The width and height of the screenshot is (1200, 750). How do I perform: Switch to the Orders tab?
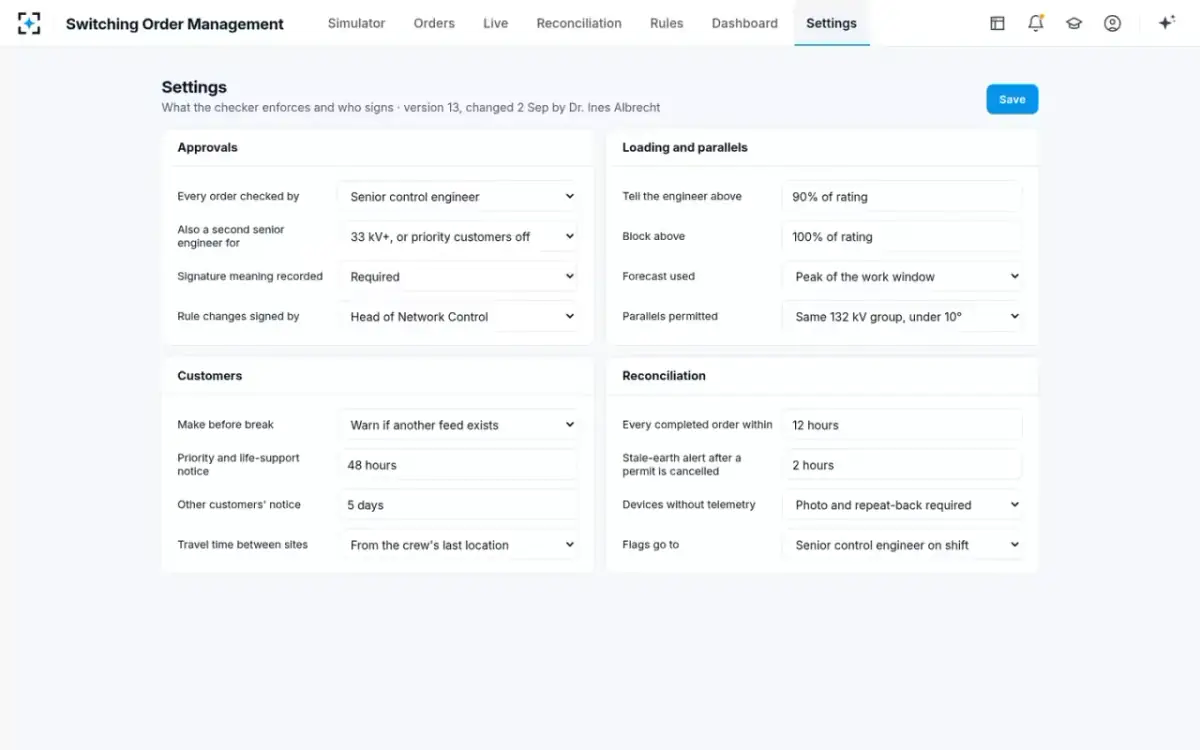pos(434,23)
